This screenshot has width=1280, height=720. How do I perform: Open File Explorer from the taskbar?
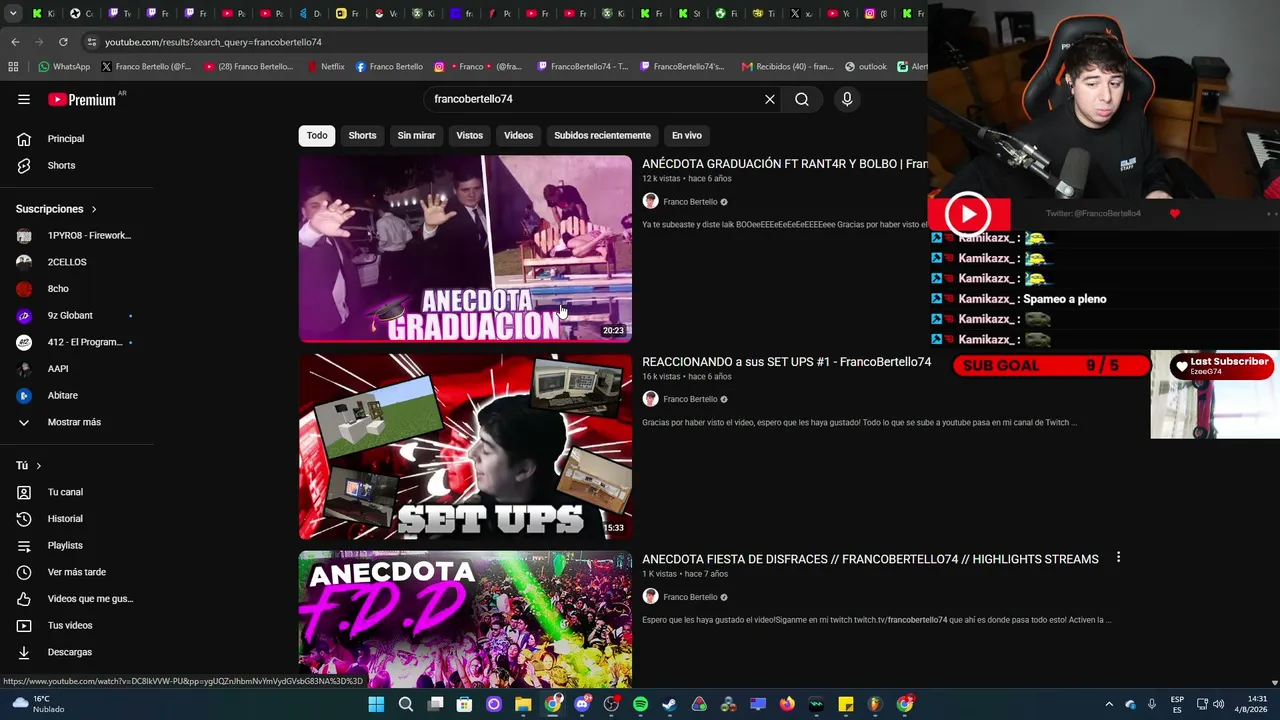click(x=523, y=704)
